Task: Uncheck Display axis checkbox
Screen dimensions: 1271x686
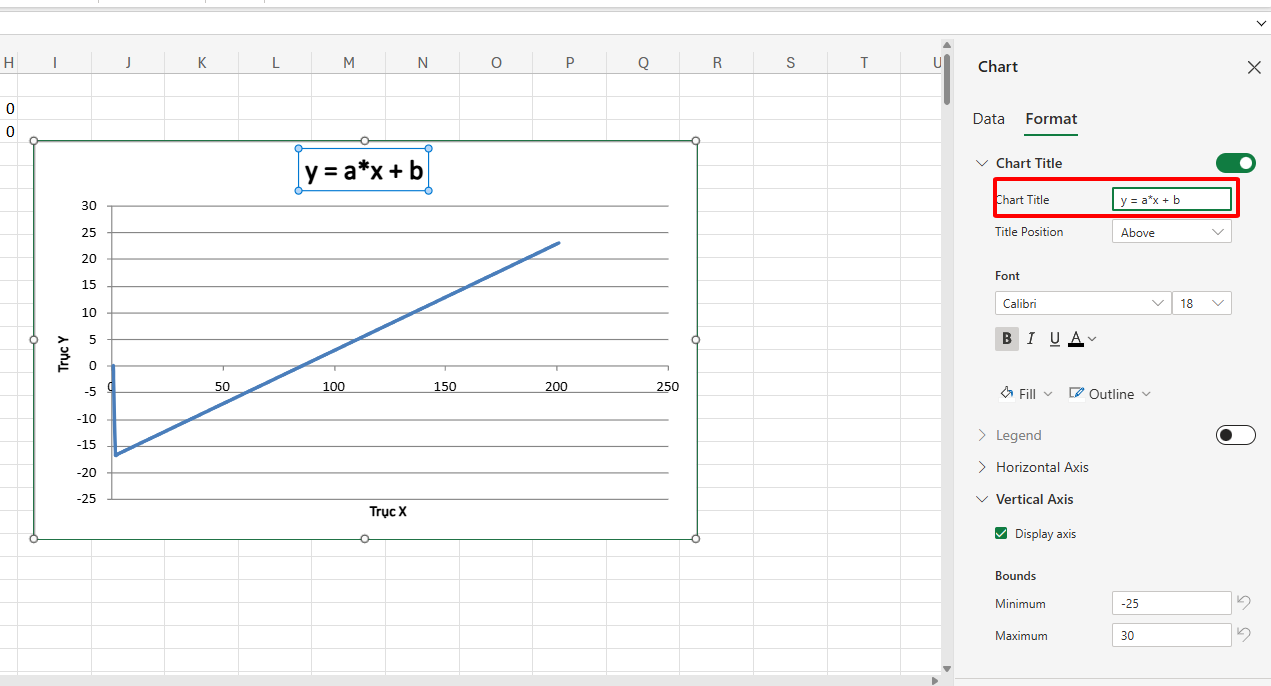Action: point(1001,534)
